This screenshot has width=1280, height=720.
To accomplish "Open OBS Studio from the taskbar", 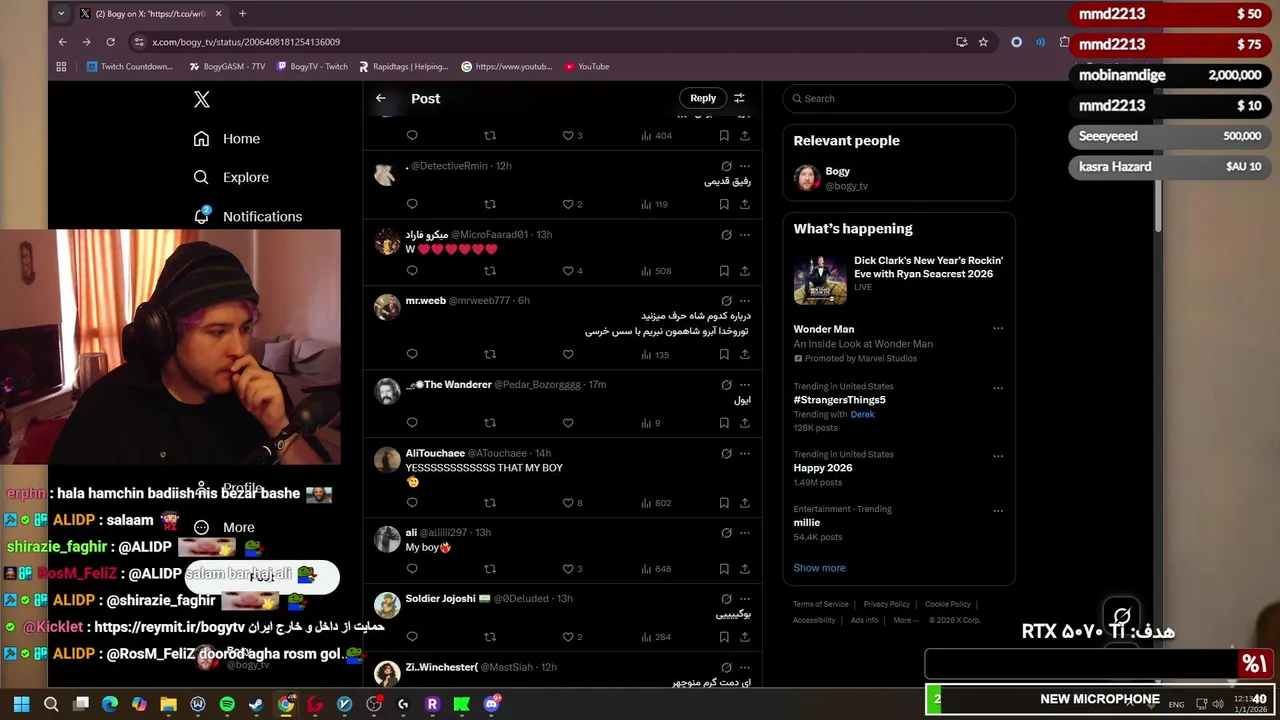I will tap(374, 704).
